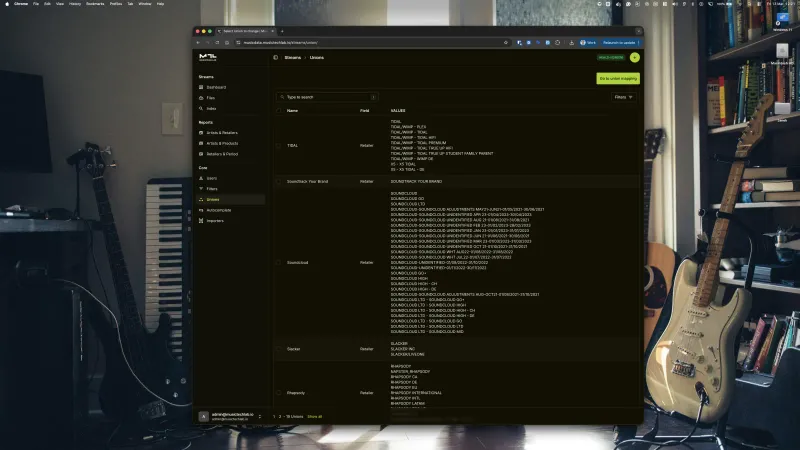Click Unions in the breadcrumb
This screenshot has height=450, width=800.
(316, 58)
